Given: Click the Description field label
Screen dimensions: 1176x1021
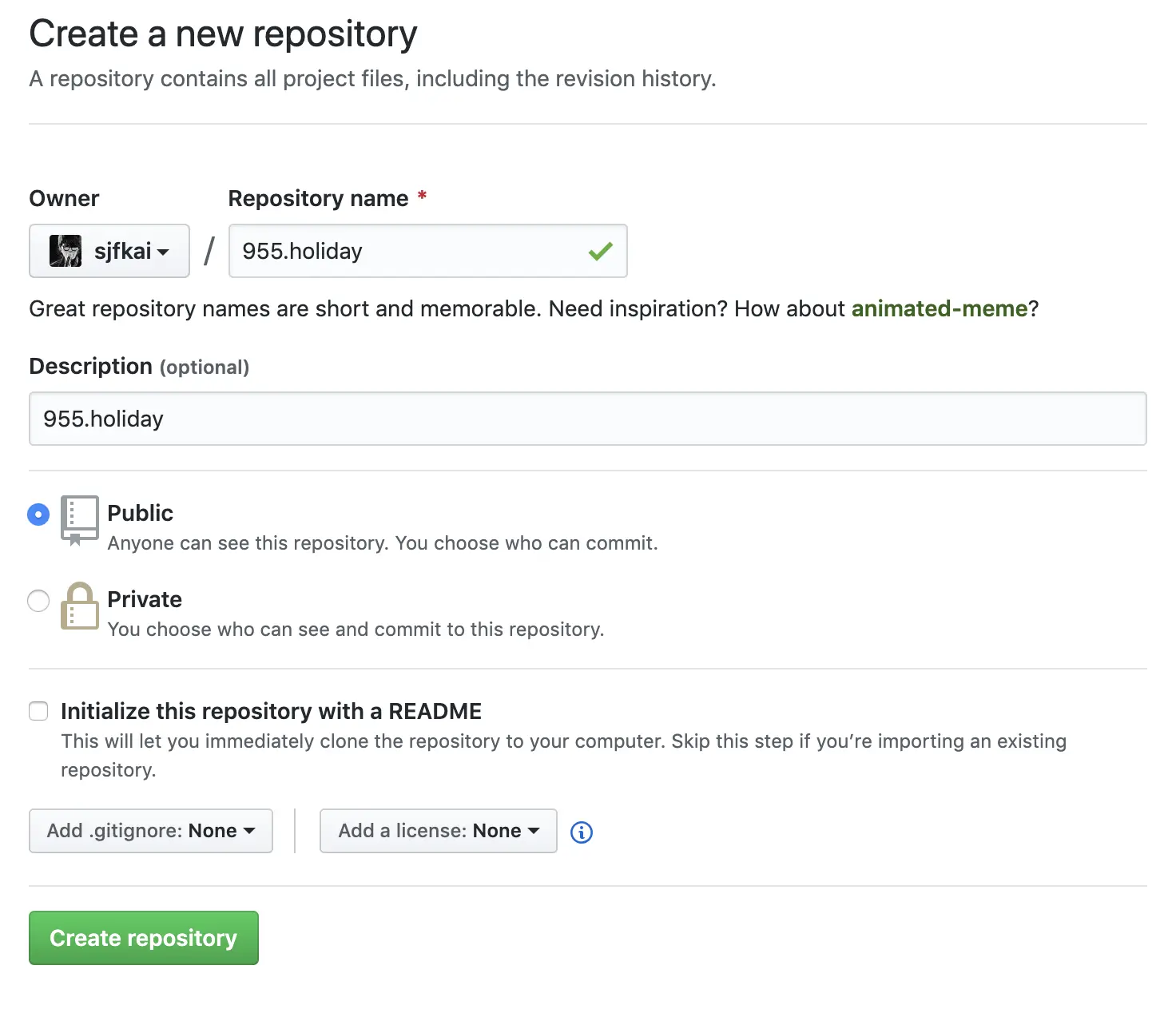Looking at the screenshot, I should point(90,366).
